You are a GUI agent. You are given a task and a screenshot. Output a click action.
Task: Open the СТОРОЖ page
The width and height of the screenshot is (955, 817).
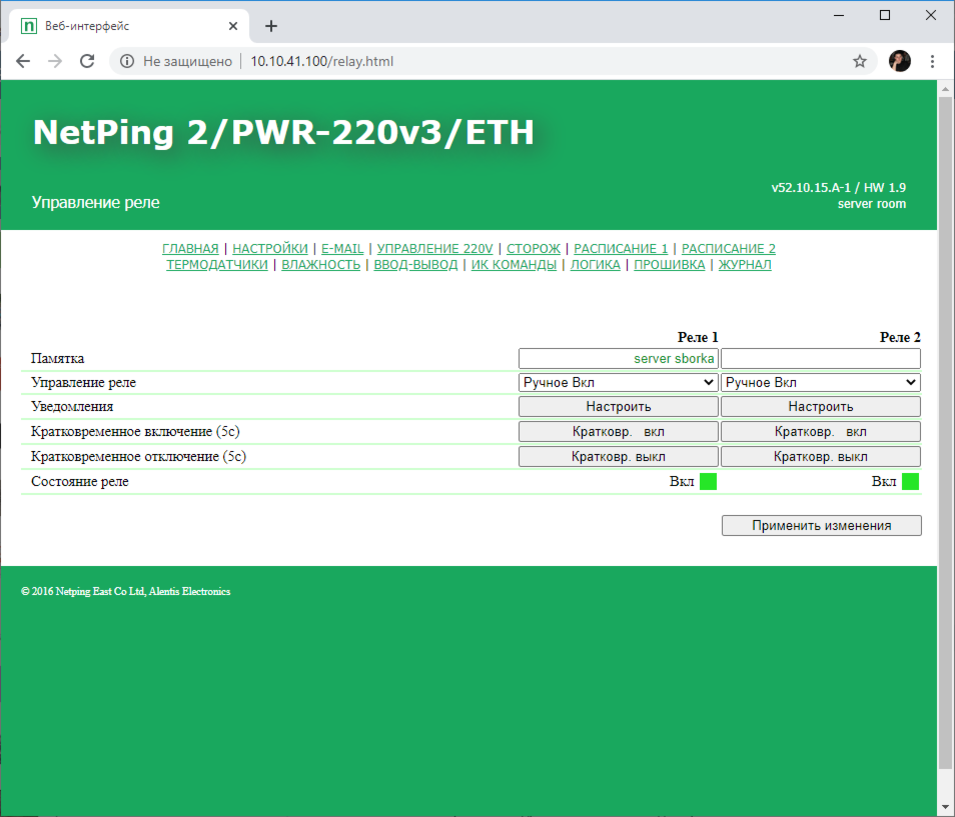pyautogui.click(x=534, y=249)
